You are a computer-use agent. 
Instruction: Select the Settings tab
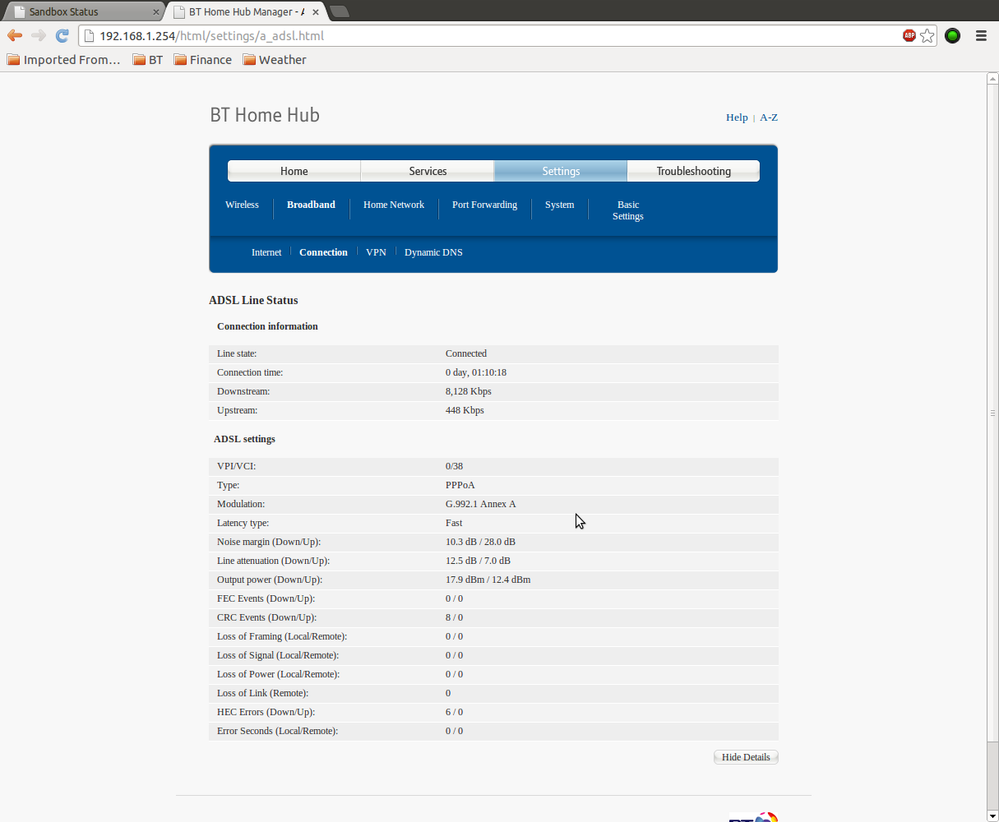561,171
